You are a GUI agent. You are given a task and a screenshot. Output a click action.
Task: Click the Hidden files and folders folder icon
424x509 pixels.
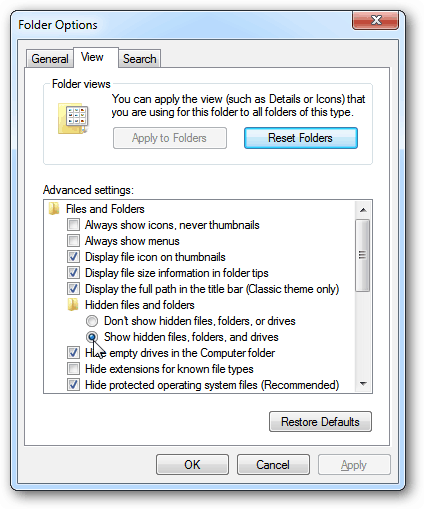tap(73, 305)
